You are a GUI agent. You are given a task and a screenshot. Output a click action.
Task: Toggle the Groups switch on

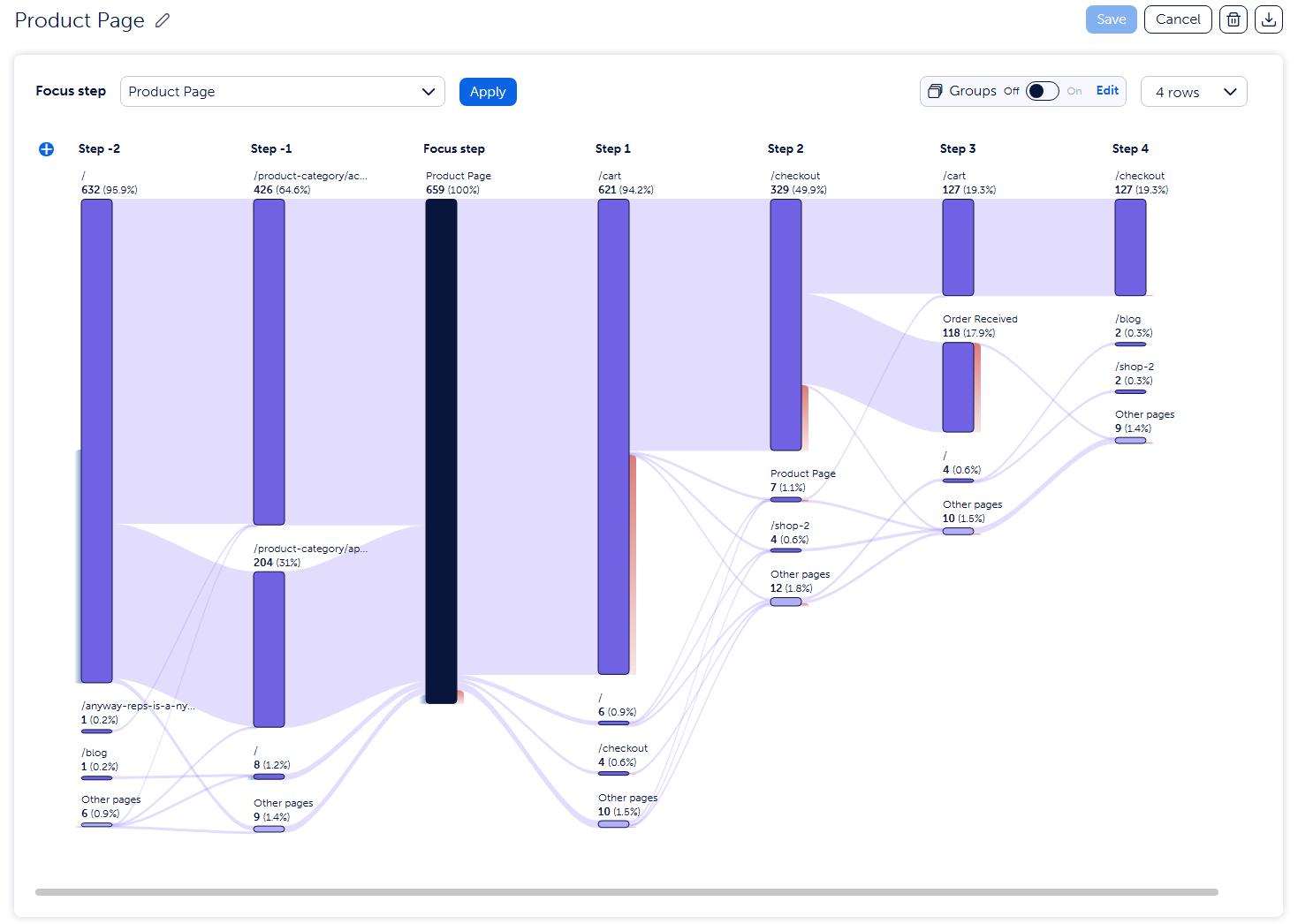tap(1042, 91)
